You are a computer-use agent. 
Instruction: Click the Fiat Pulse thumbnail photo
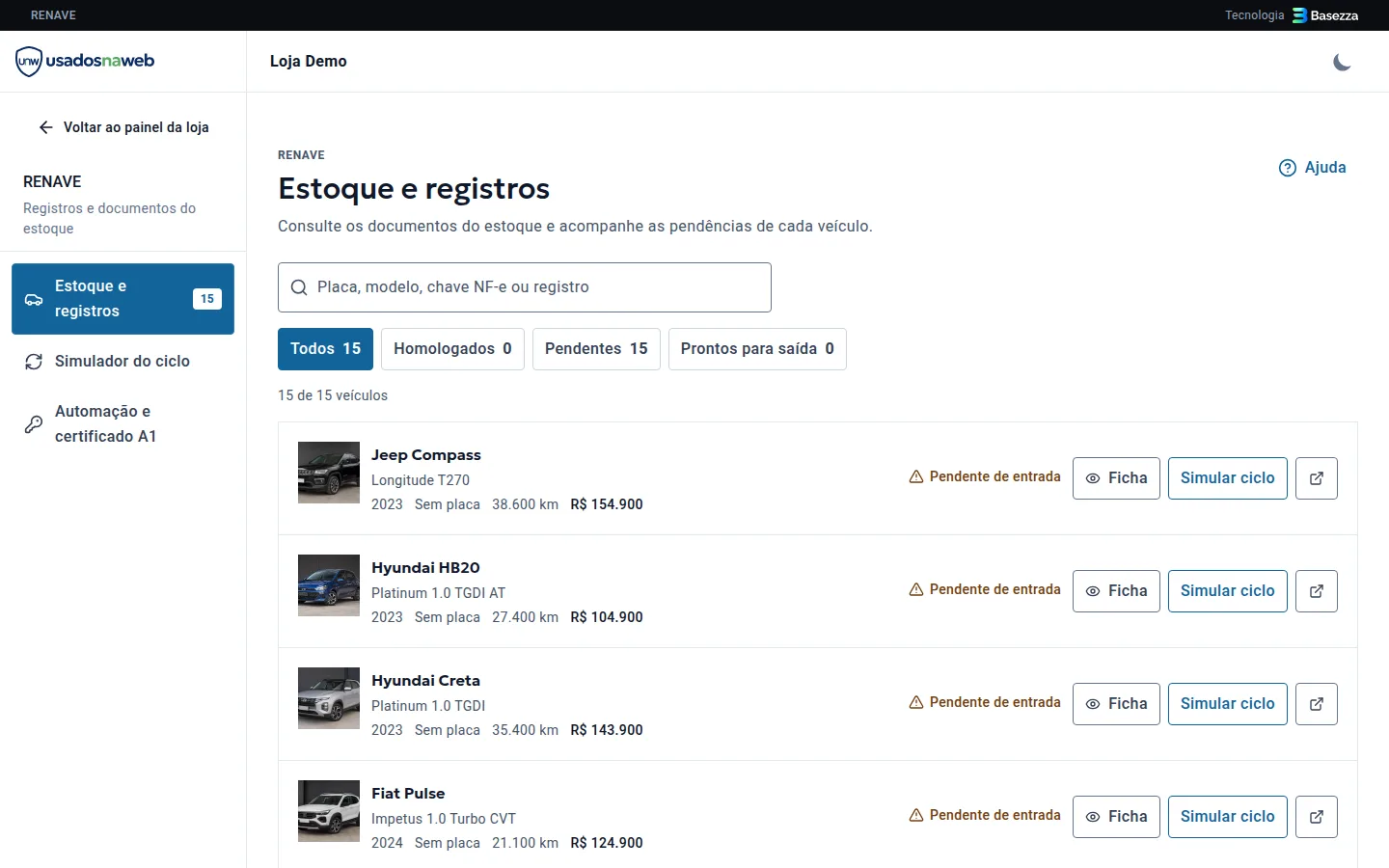pos(329,811)
